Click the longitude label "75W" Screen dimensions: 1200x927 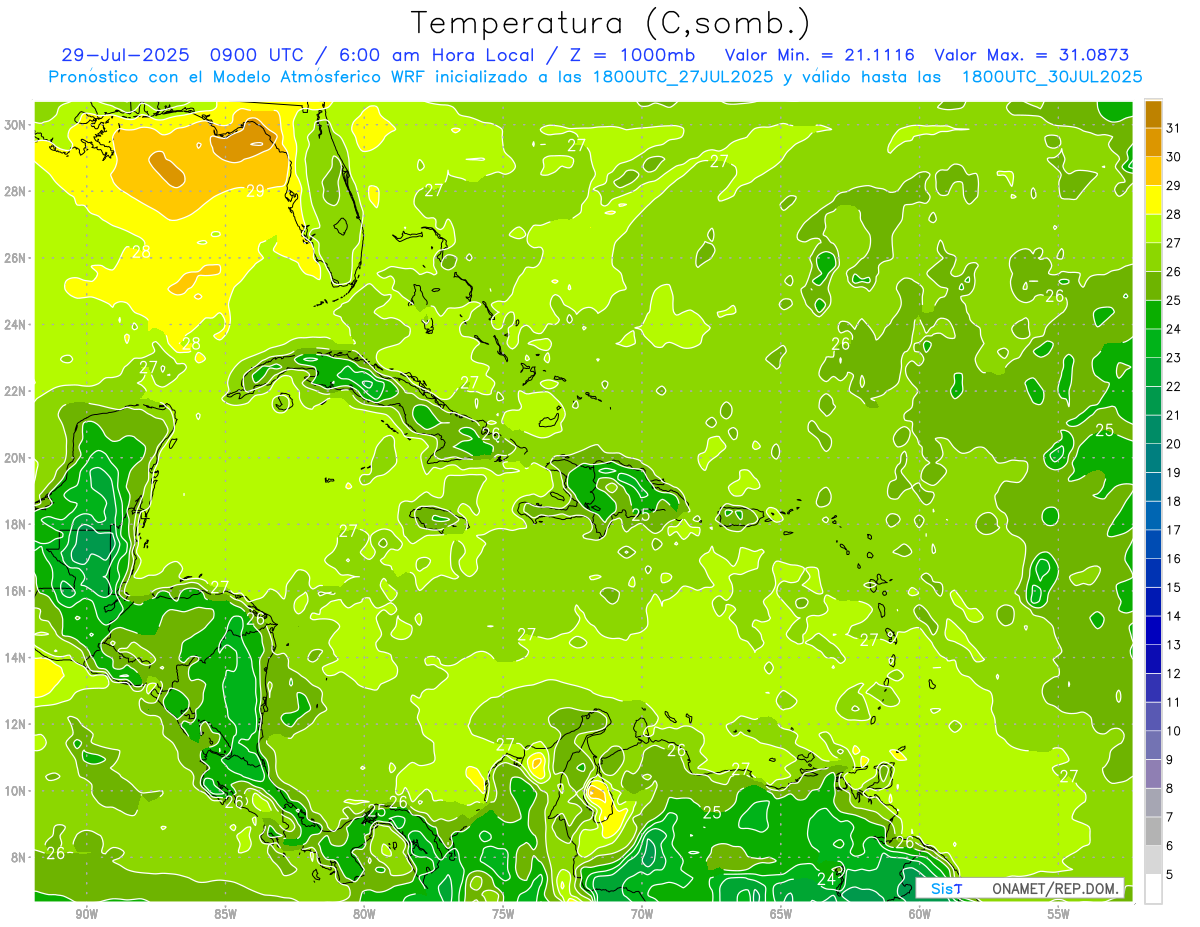coord(503,914)
